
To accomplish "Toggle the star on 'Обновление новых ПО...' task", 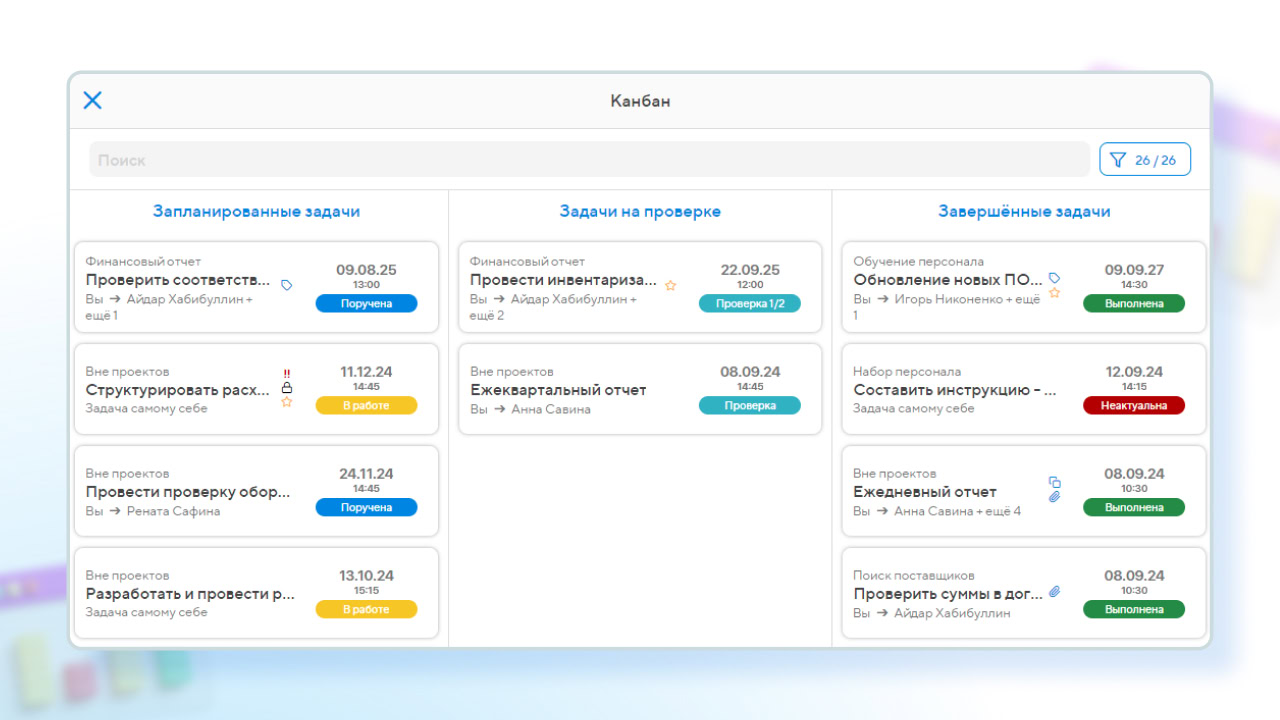I will [x=1054, y=293].
